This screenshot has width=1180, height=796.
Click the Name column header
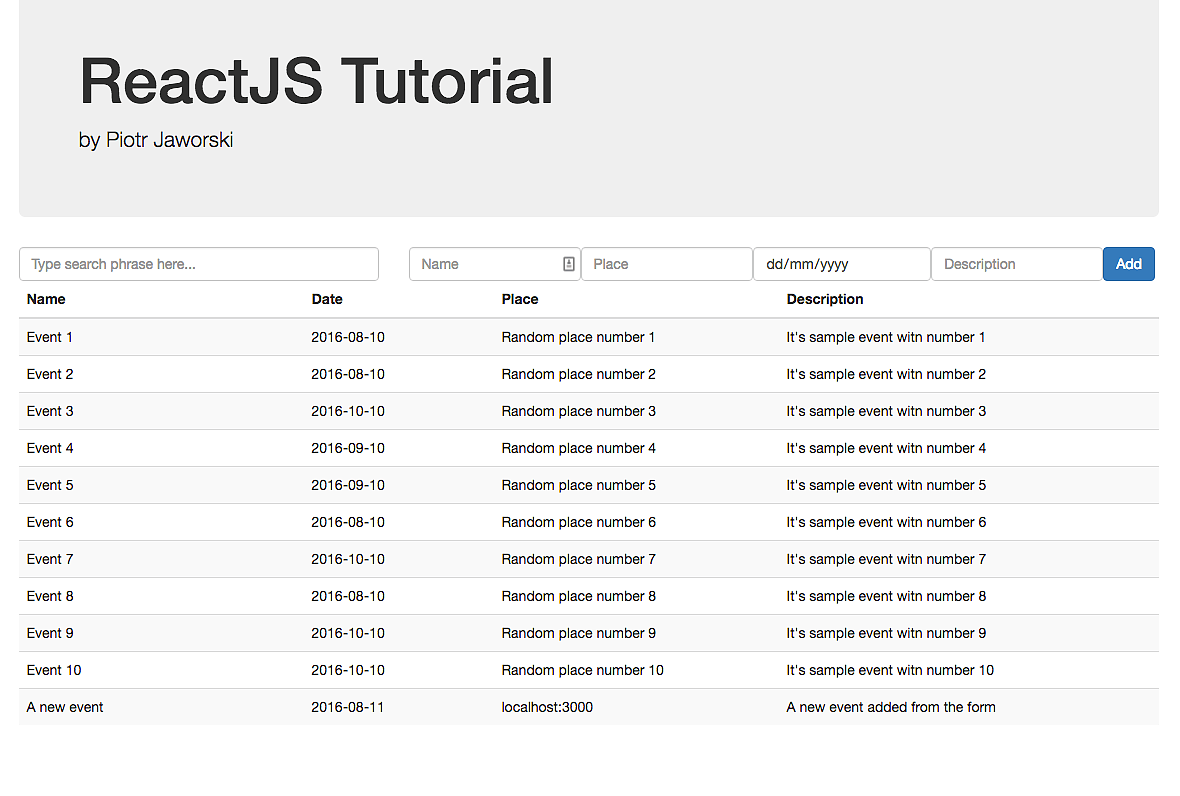[46, 299]
